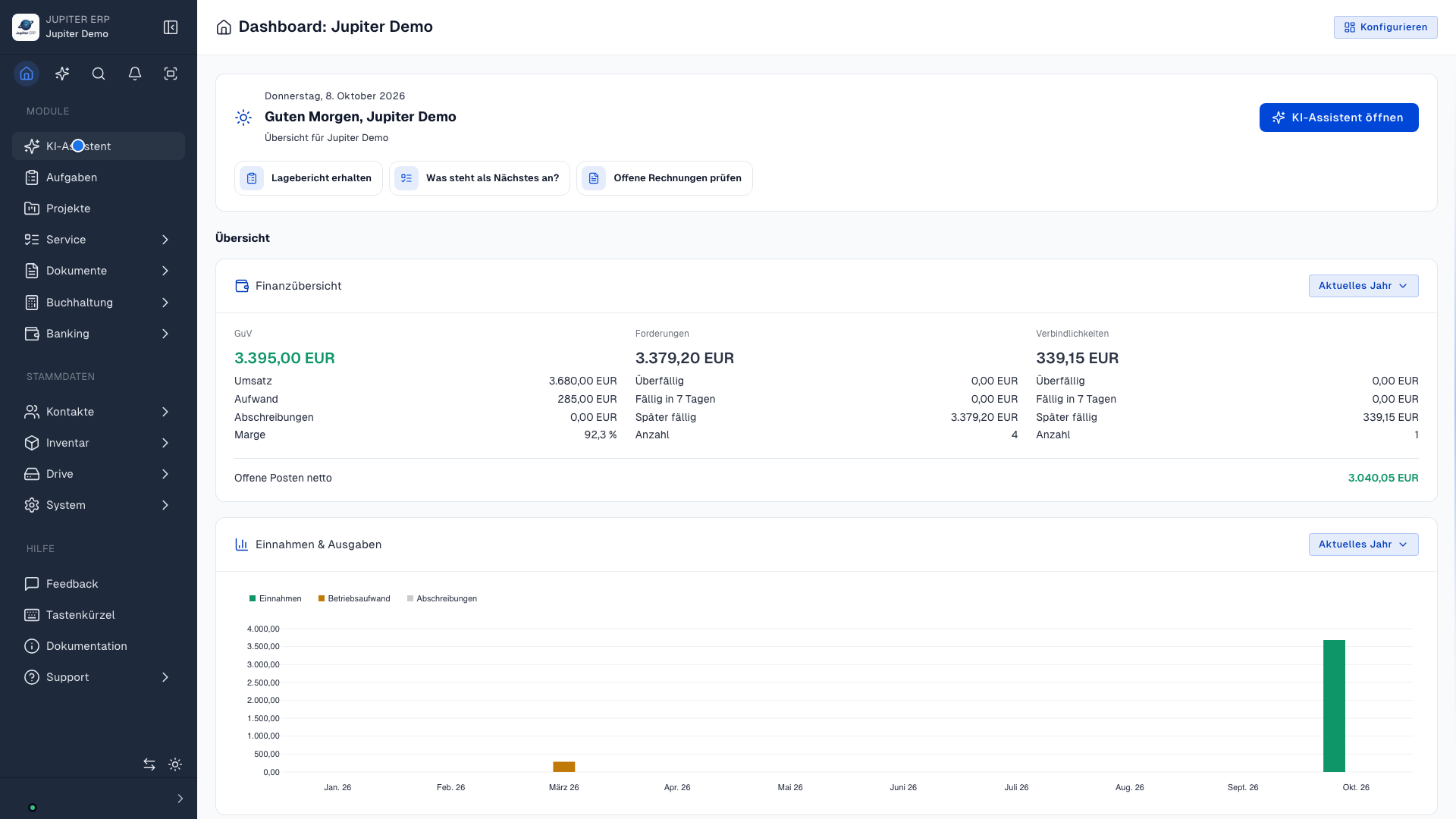The image size is (1456, 819).
Task: Toggle light theme sun icon
Action: tap(175, 764)
